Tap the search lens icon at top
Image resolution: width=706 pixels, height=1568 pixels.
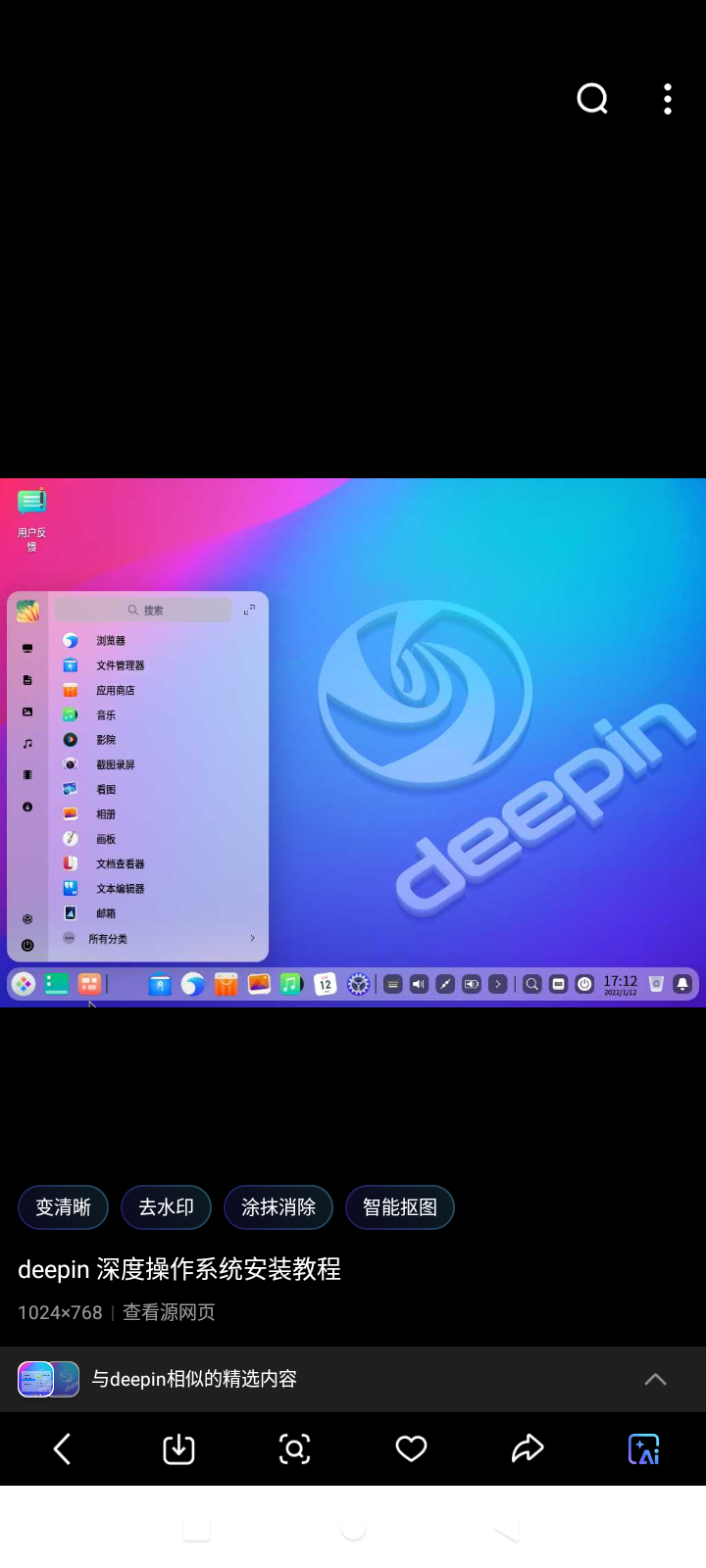(592, 99)
